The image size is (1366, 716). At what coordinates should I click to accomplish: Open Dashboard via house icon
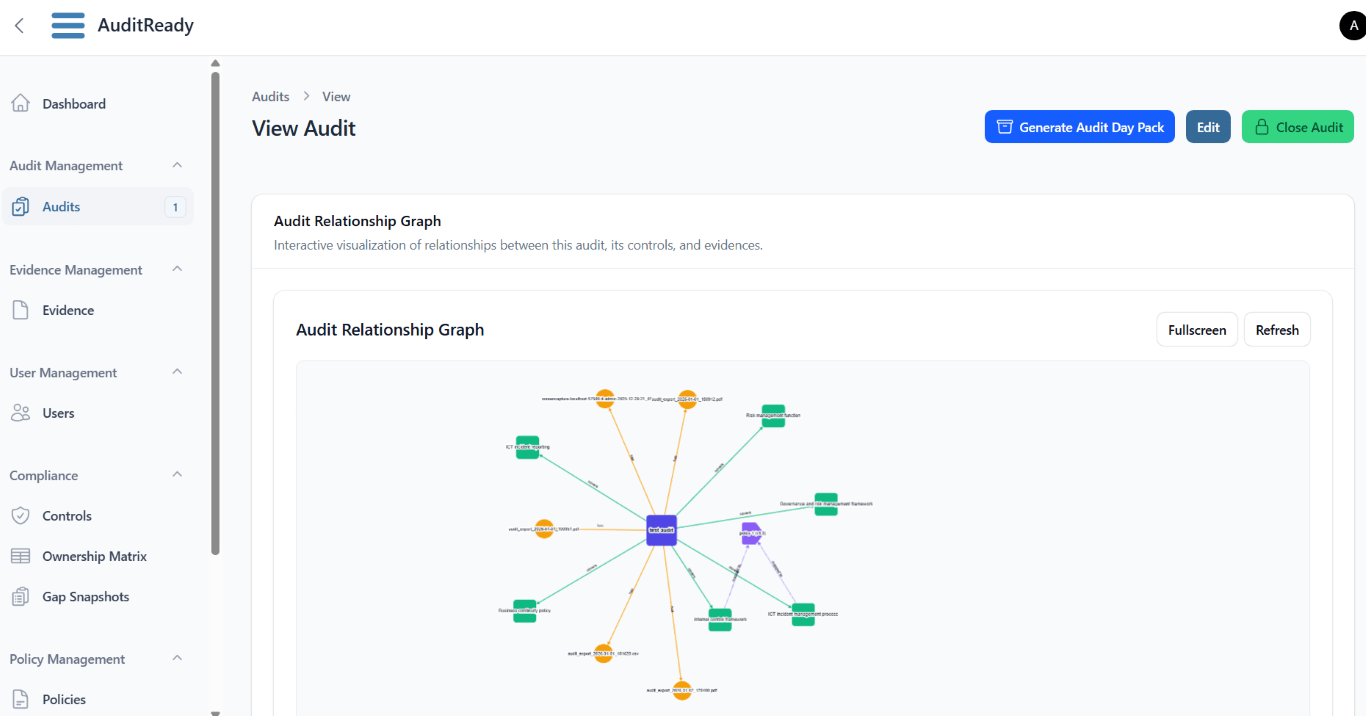click(x=20, y=104)
